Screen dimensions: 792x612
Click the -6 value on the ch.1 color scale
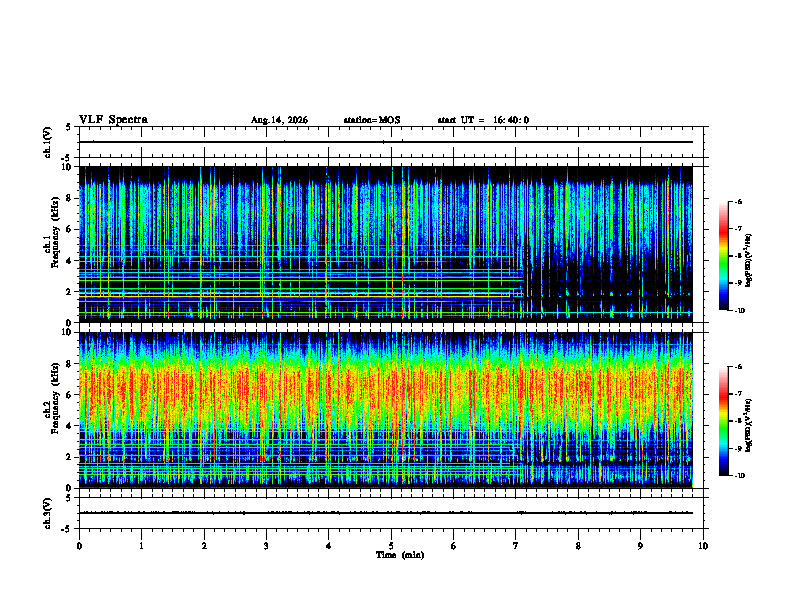pyautogui.click(x=738, y=201)
